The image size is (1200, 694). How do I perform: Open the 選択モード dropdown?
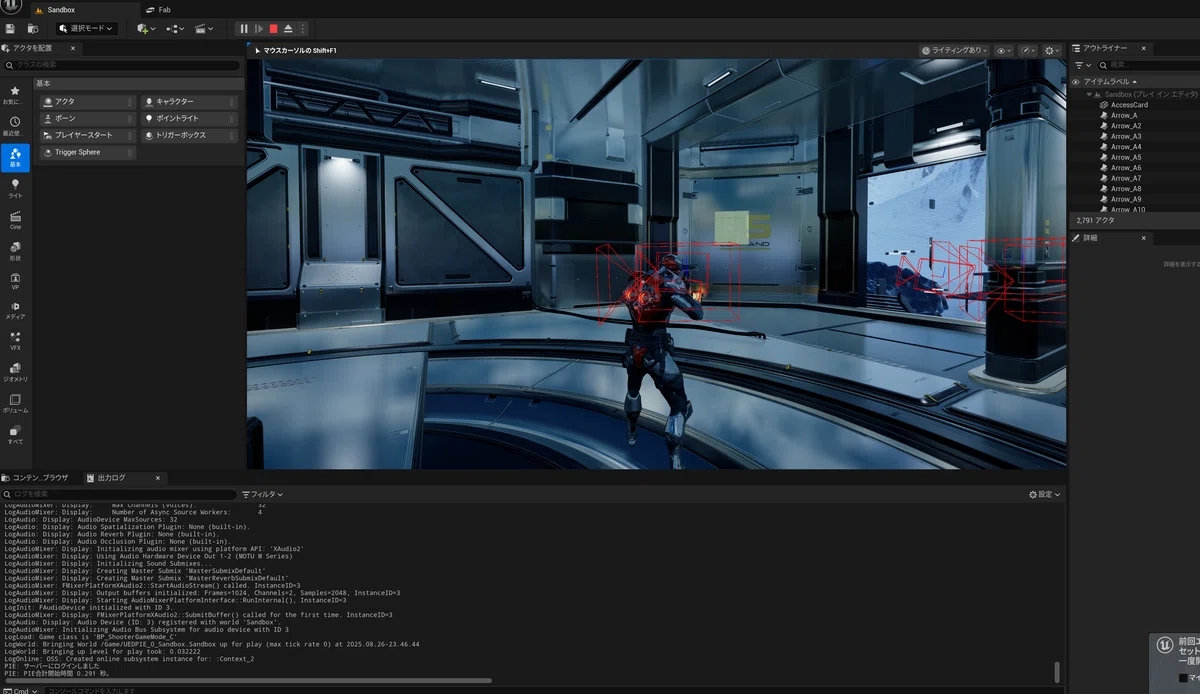[86, 29]
